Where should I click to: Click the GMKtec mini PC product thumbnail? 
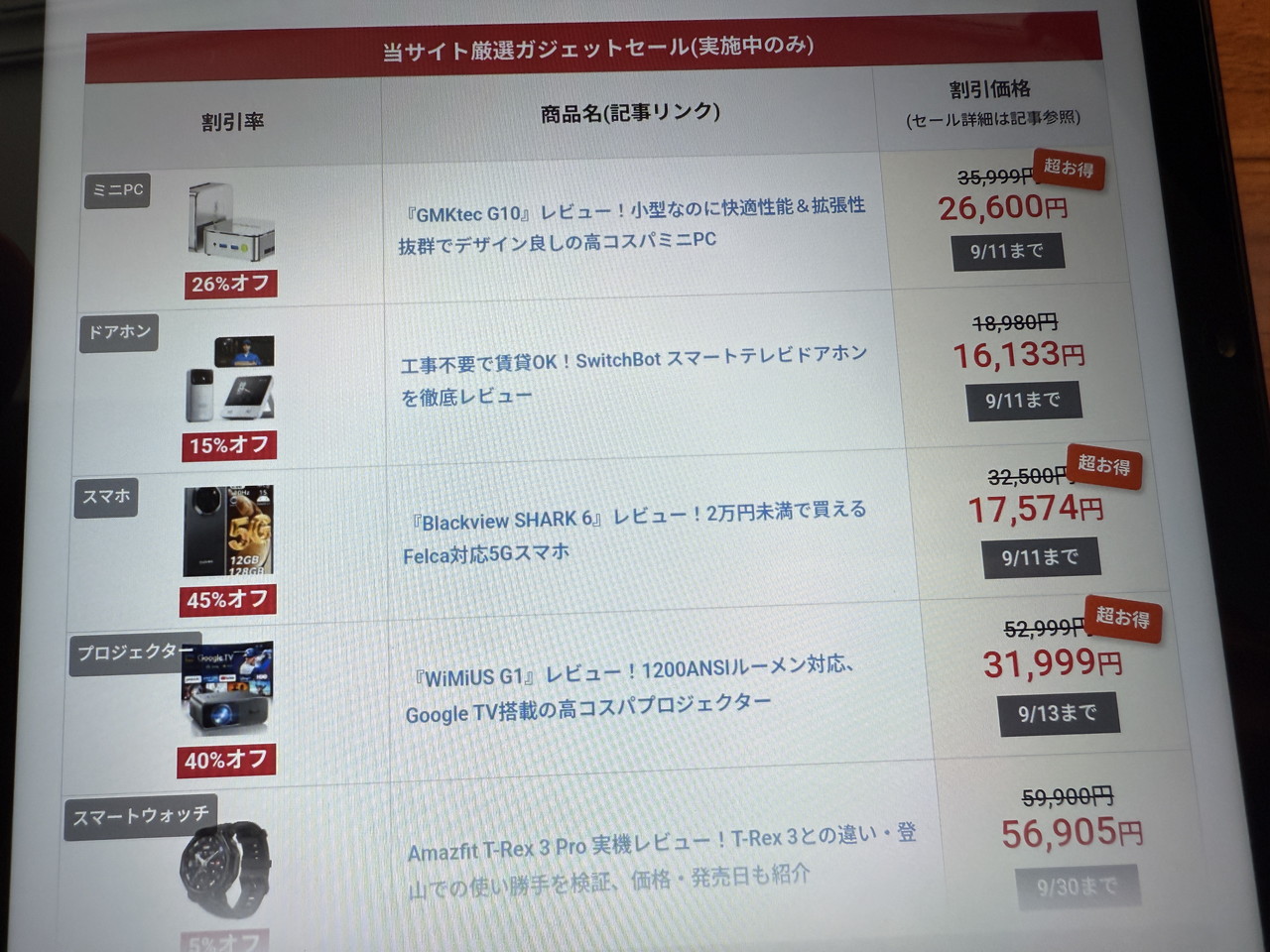(x=230, y=222)
